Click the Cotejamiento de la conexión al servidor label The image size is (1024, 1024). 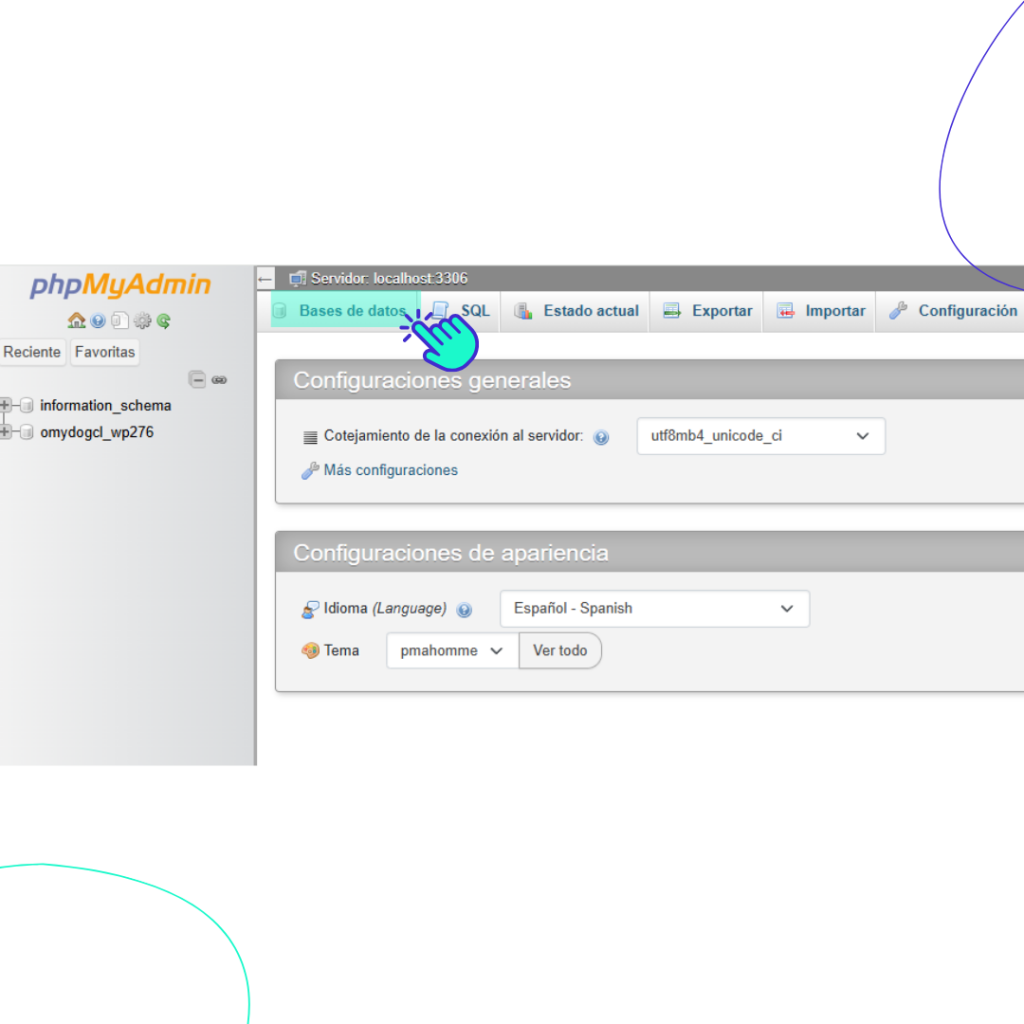click(x=453, y=436)
